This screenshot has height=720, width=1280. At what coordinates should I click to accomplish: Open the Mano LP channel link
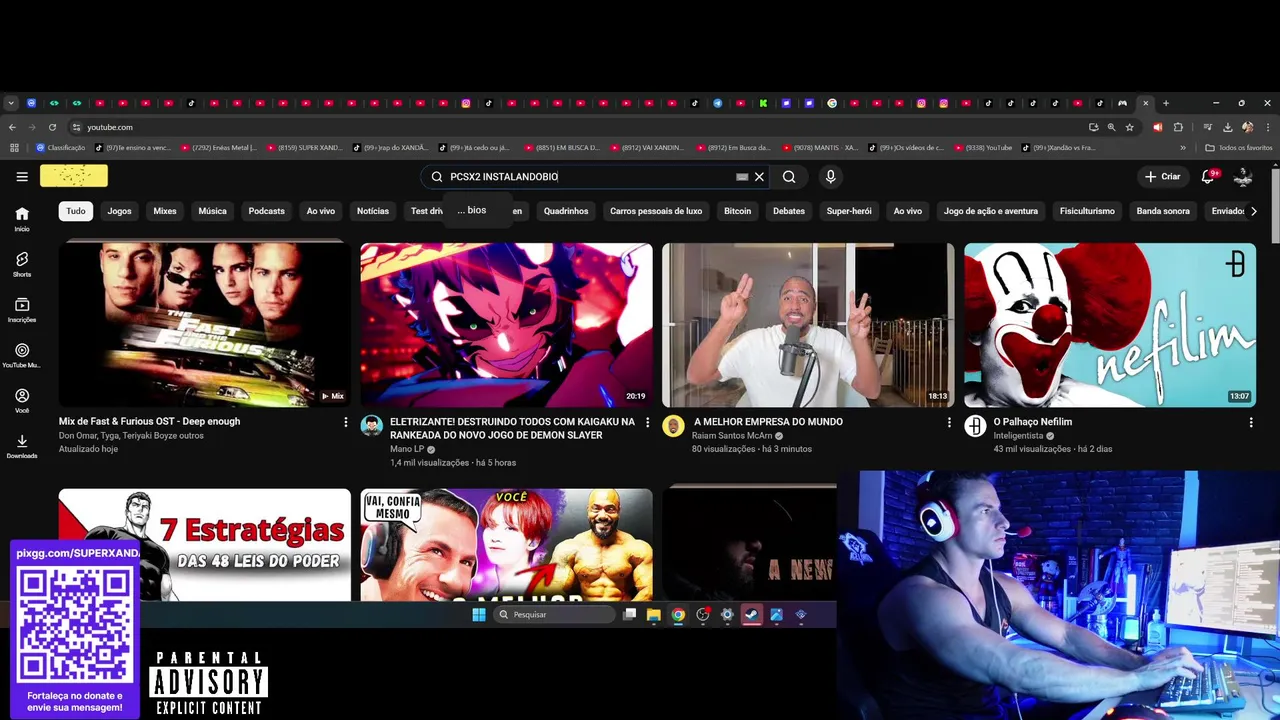tap(407, 449)
